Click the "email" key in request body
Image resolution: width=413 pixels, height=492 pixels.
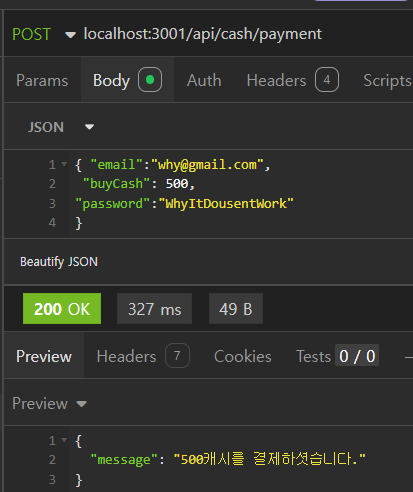point(117,165)
